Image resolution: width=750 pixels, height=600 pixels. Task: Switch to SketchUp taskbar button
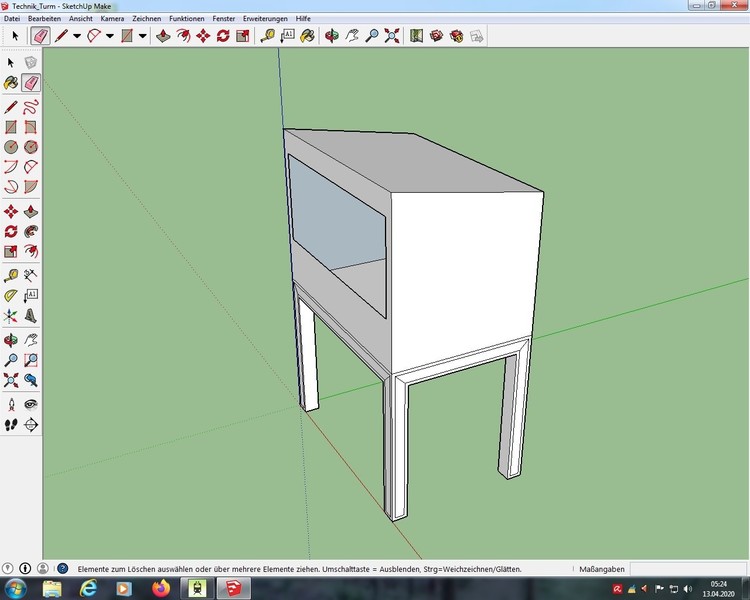(x=233, y=589)
